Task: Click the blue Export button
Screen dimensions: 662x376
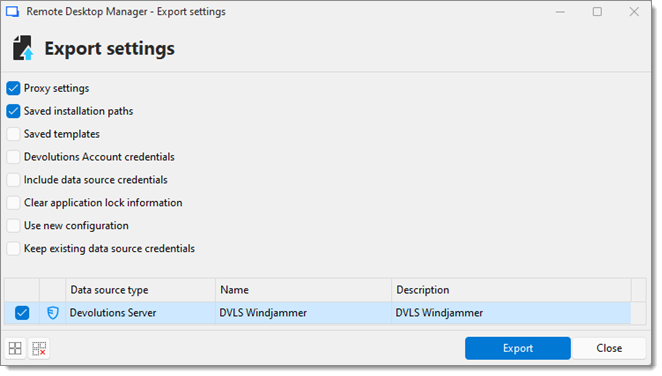Action: coord(518,348)
